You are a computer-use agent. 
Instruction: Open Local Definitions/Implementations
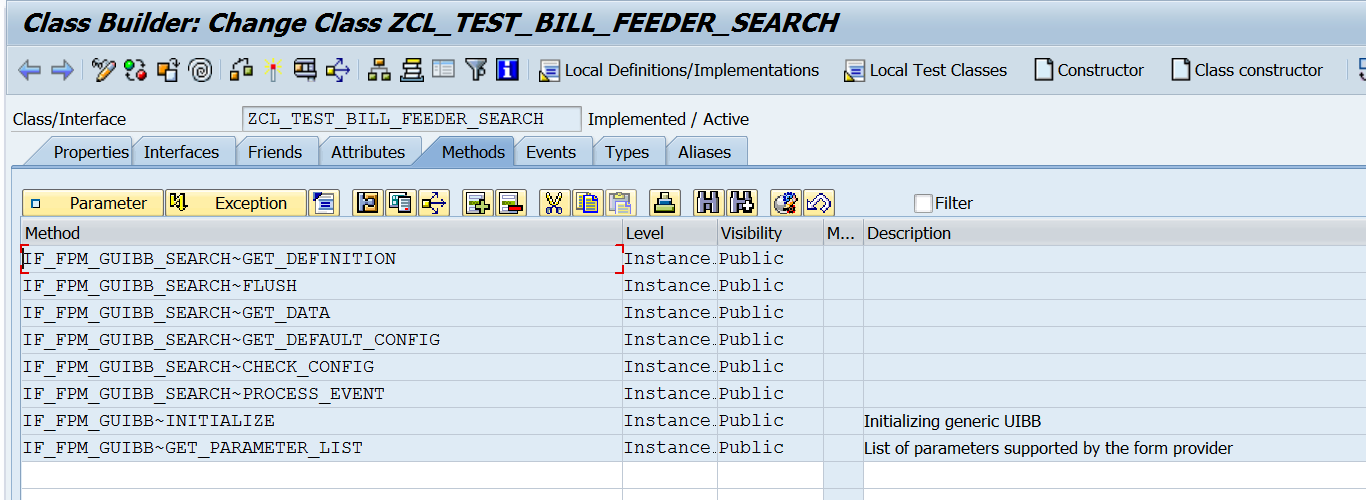point(679,70)
